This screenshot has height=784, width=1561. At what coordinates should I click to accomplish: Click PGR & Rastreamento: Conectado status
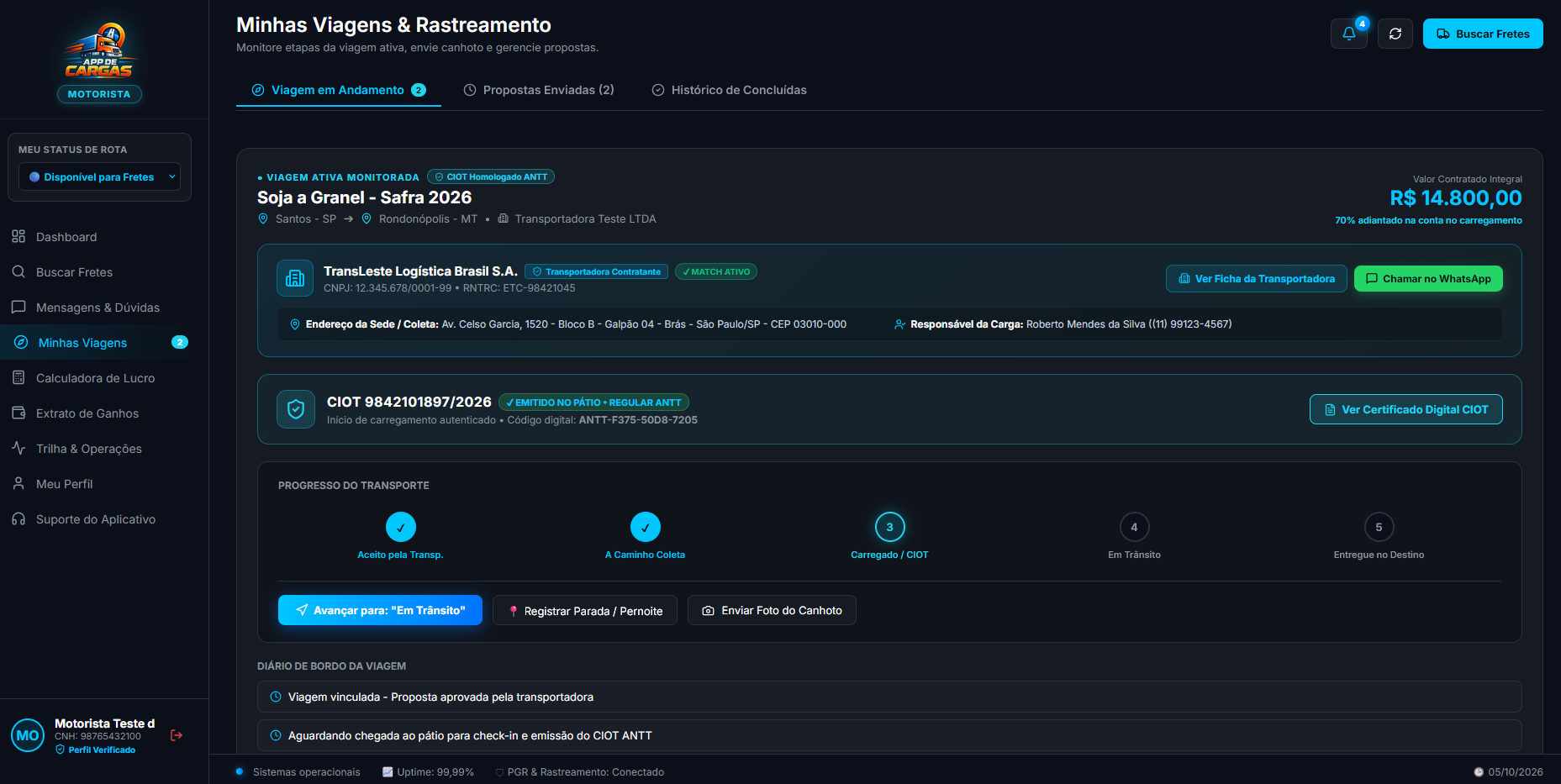[x=580, y=771]
